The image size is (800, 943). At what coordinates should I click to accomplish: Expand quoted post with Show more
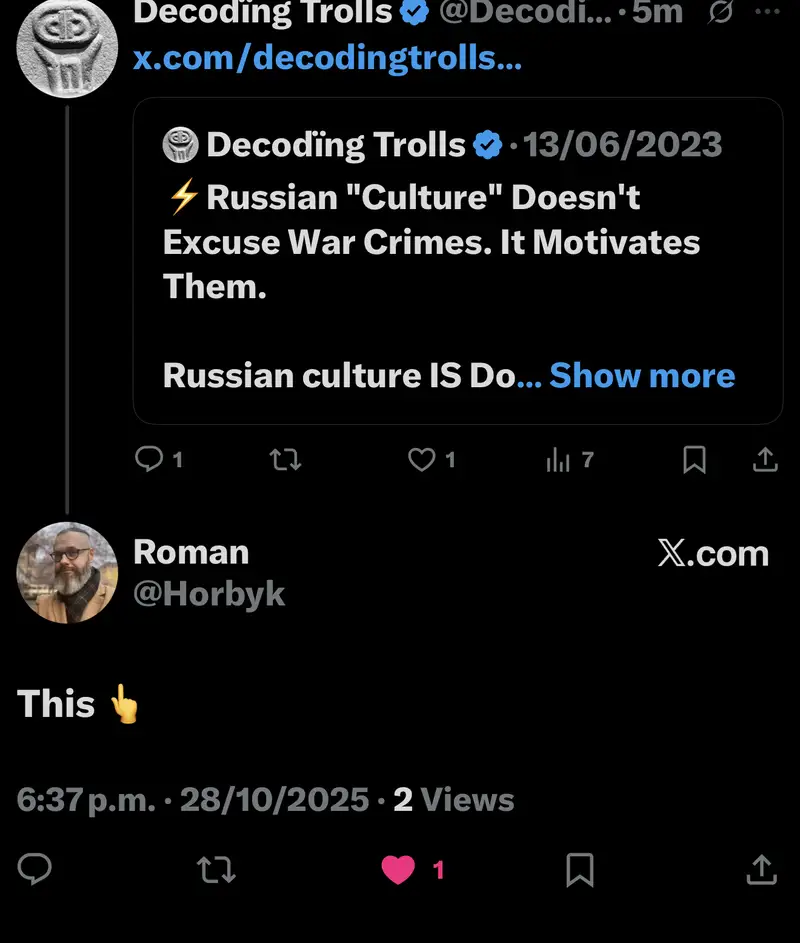tap(642, 376)
